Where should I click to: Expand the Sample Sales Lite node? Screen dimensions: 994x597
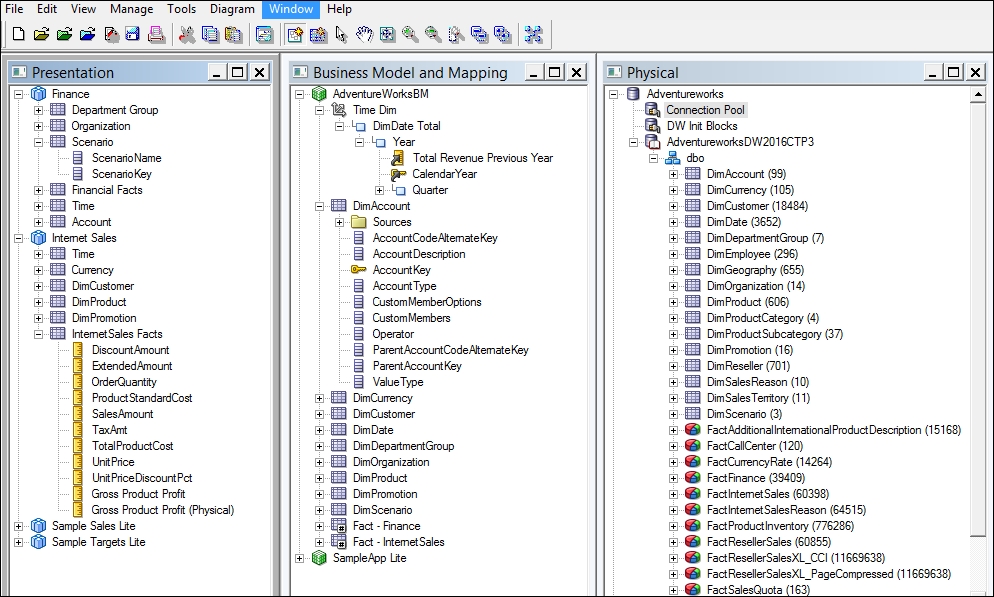pos(18,526)
